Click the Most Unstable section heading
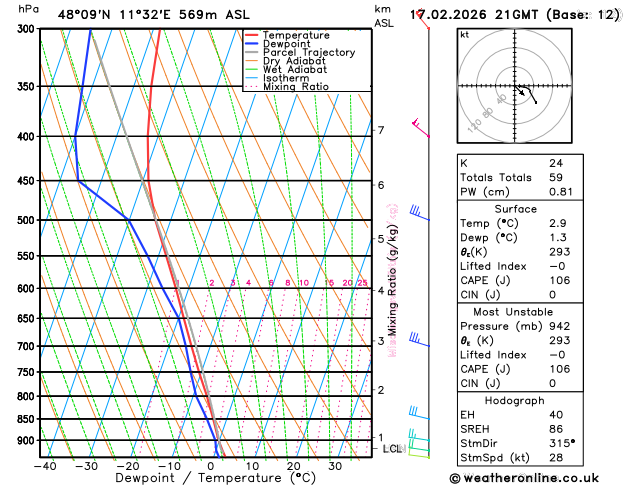Image resolution: width=629 pixels, height=486 pixels. (513, 312)
